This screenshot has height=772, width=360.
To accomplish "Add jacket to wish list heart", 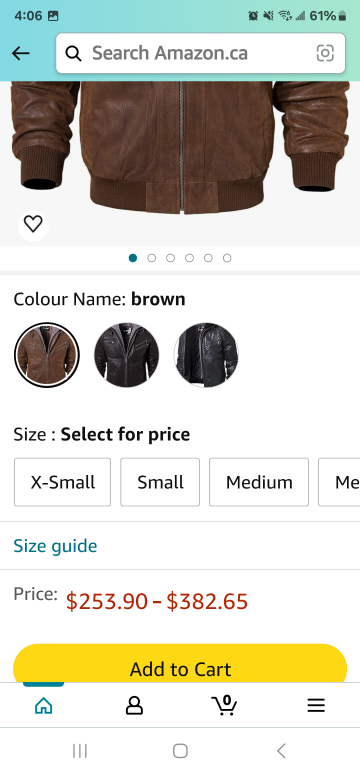I will click(33, 224).
